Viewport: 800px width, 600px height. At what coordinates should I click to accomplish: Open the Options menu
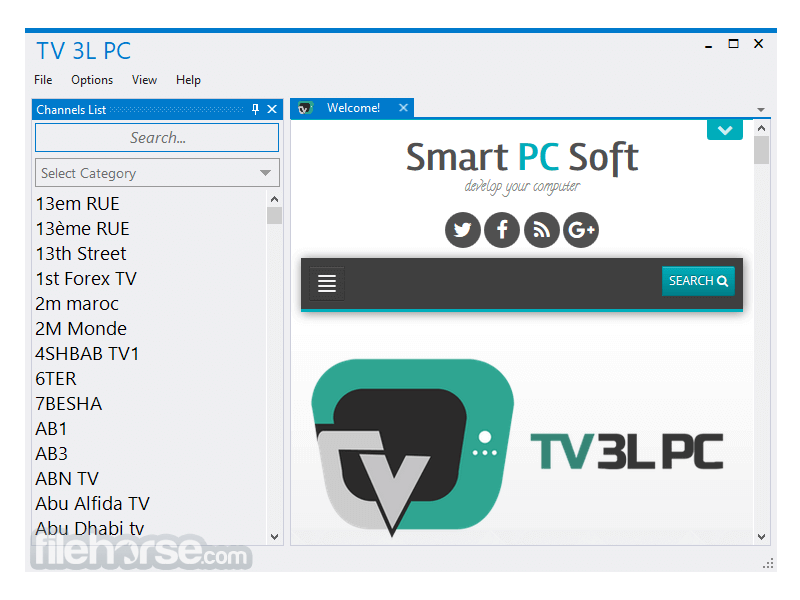(92, 80)
